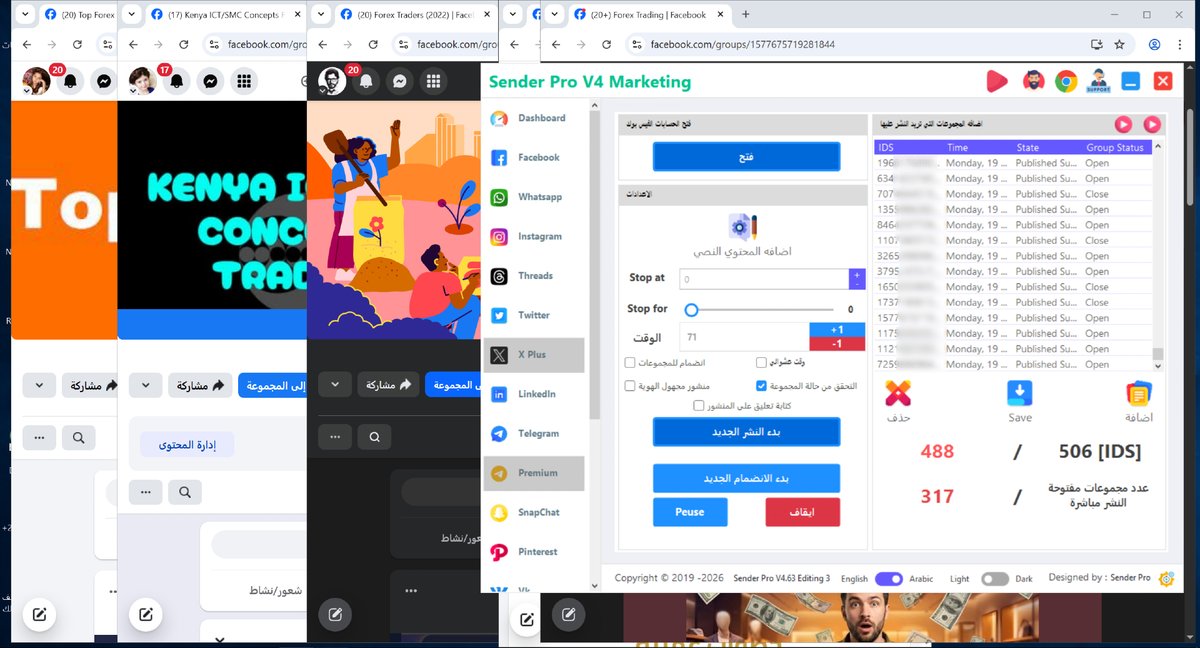Open tab search dropdown in Kenya ICT/SMC window
This screenshot has width=1200, height=648.
132,15
